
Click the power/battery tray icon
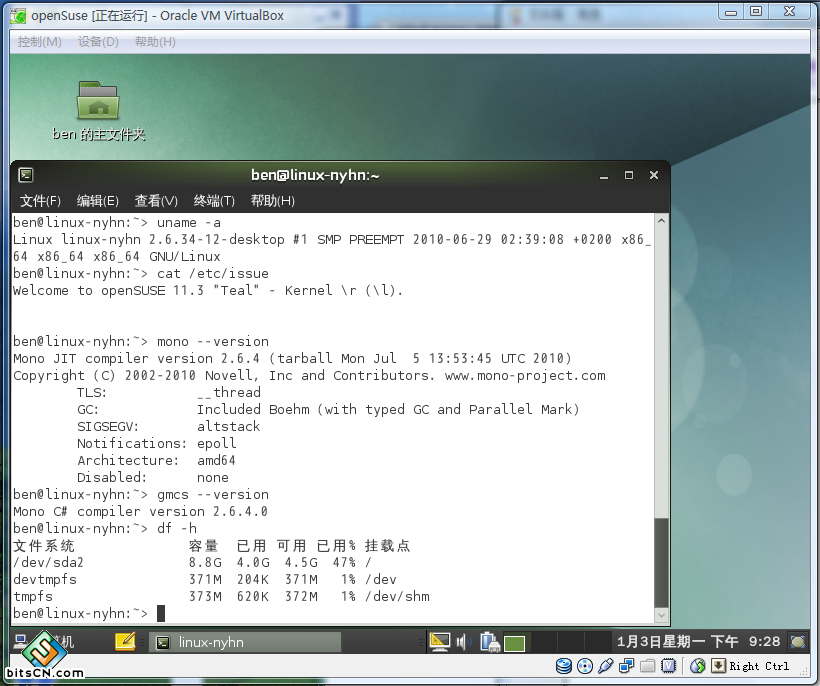click(489, 642)
